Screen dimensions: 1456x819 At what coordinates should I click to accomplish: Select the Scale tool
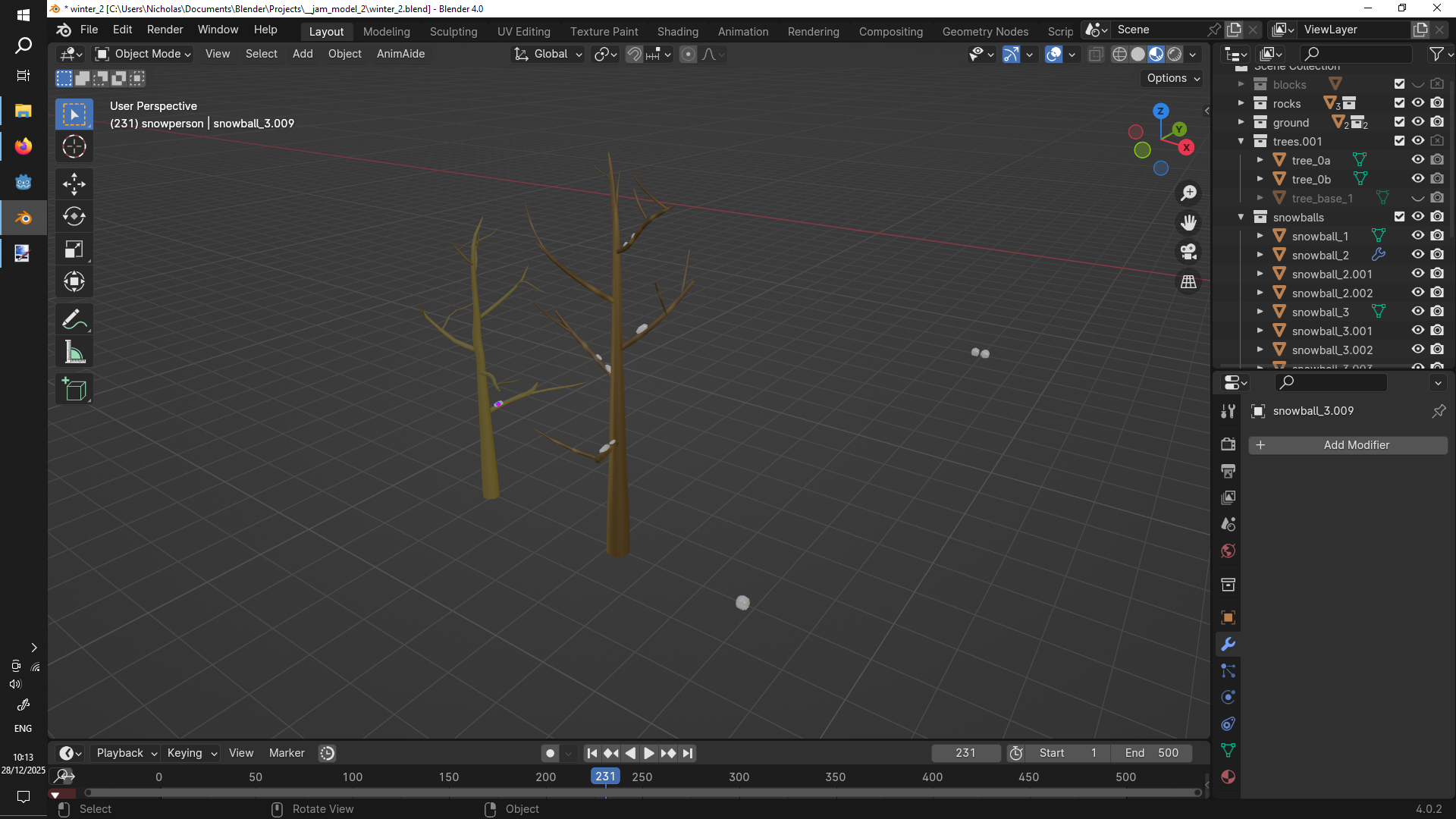[74, 249]
